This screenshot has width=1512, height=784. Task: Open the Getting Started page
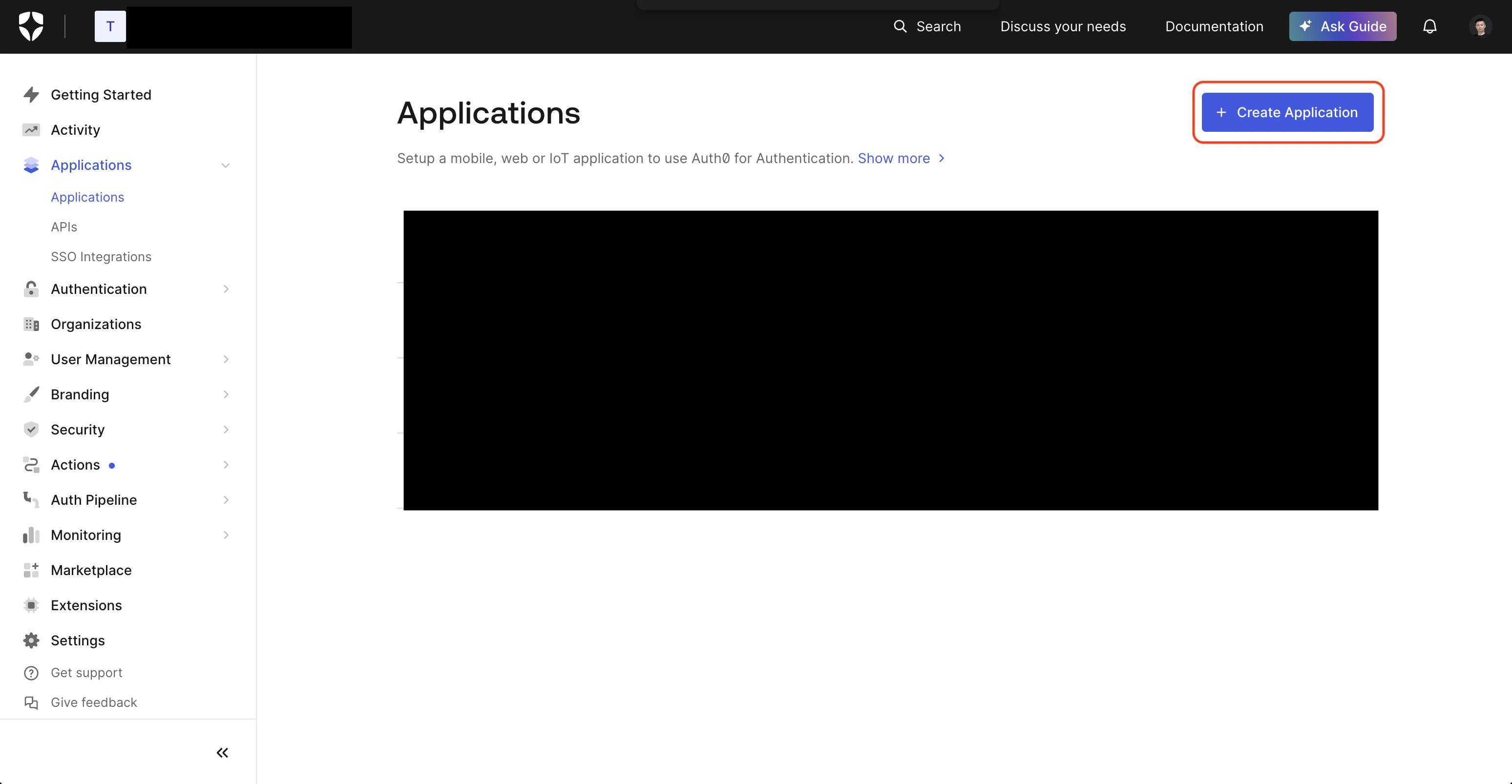pyautogui.click(x=101, y=95)
